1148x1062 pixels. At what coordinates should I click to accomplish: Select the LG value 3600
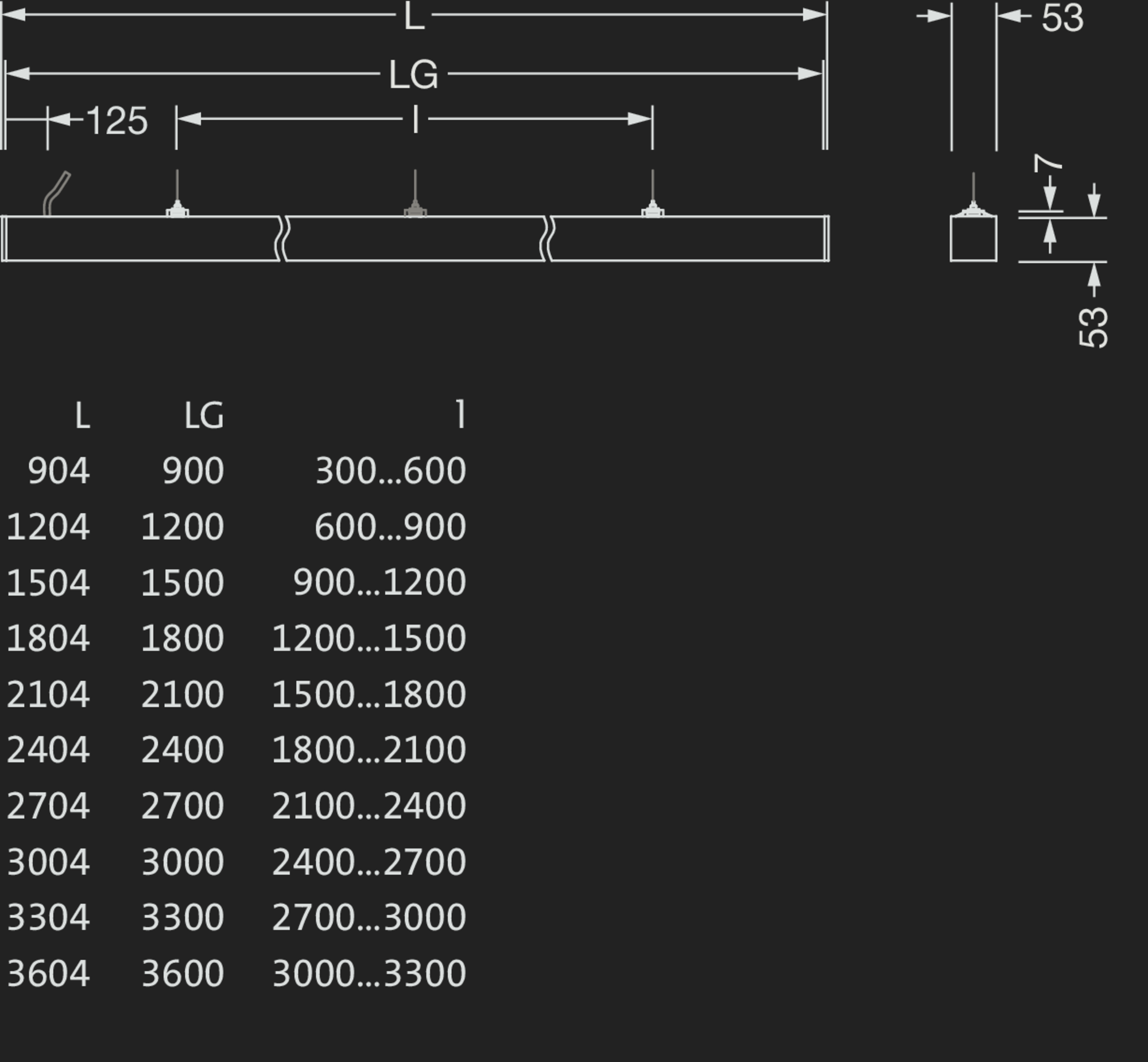tap(183, 974)
